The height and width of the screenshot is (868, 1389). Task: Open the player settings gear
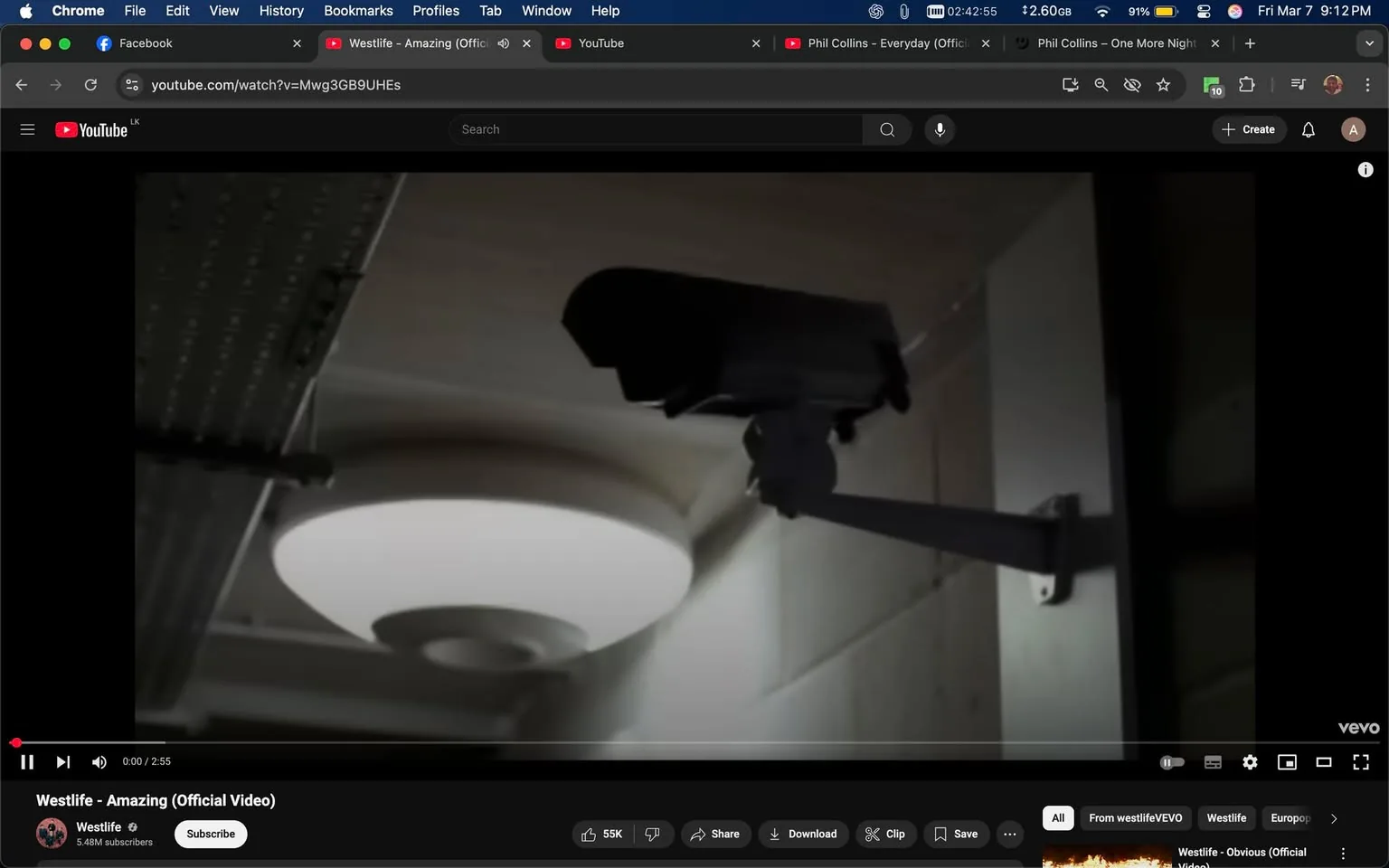click(1250, 761)
